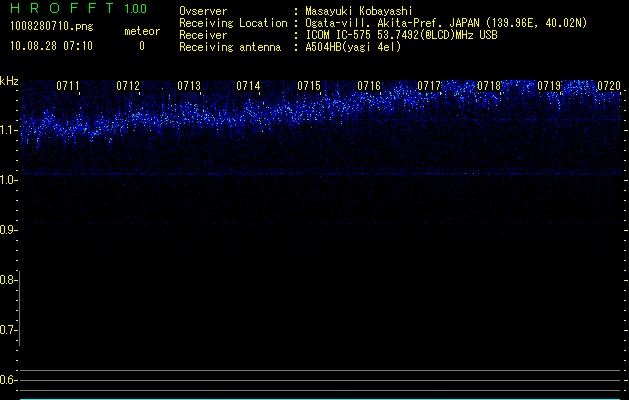Click the kHz axis unit label

click(x=9, y=81)
